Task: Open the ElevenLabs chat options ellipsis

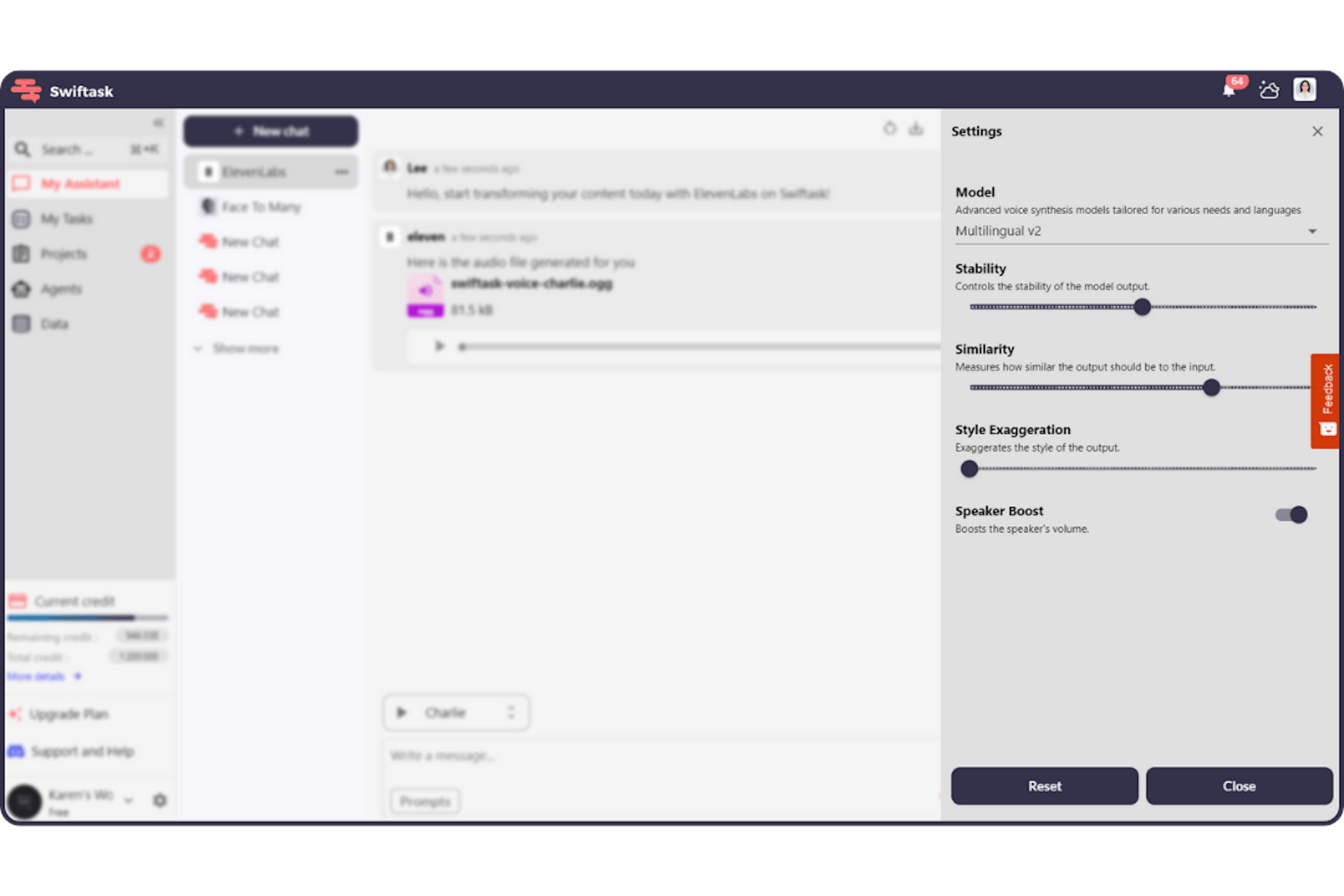Action: click(342, 172)
